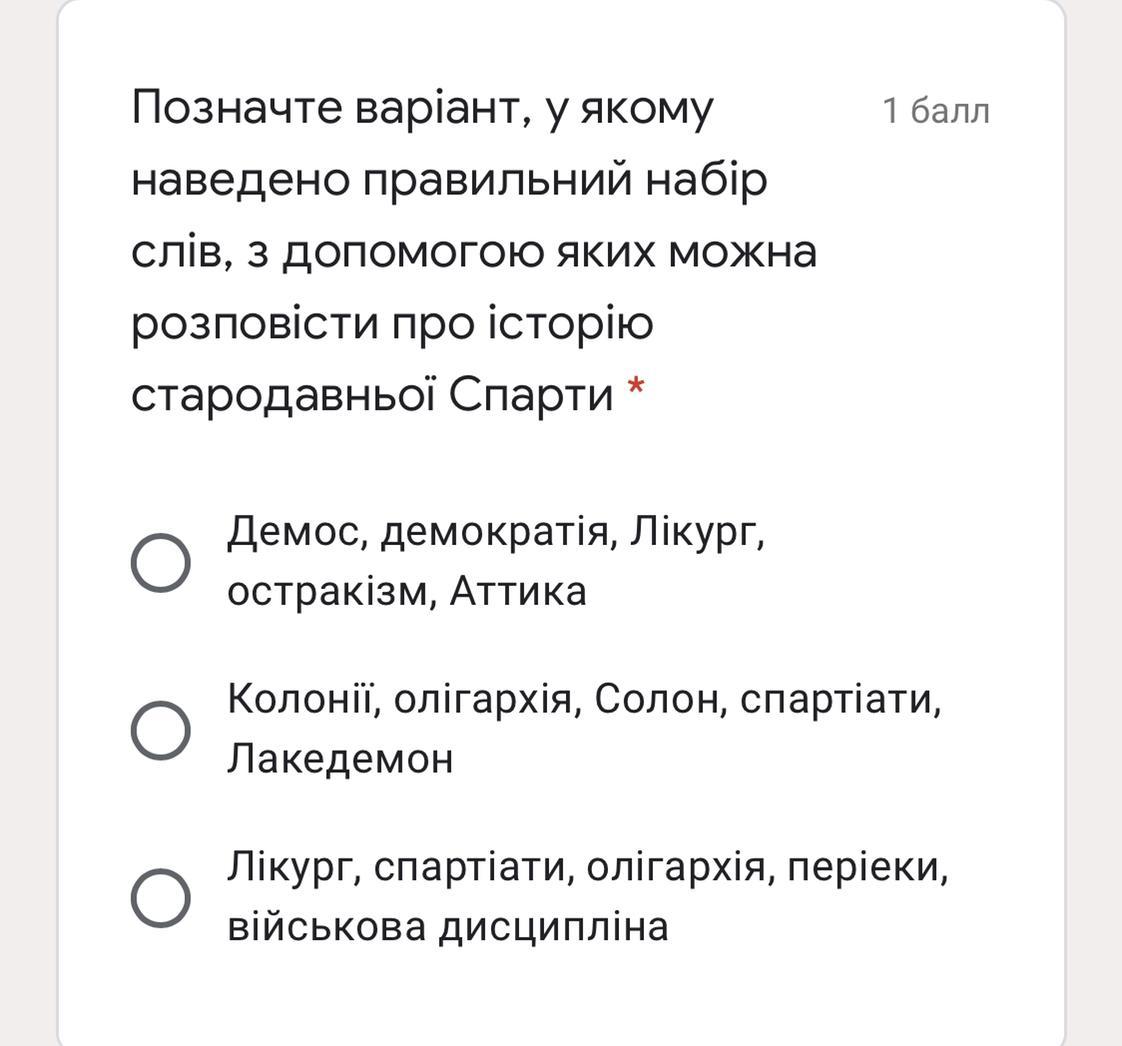
Task: Choose the radio button for "Колонії, олігархія, Солон"
Action: pos(161,729)
